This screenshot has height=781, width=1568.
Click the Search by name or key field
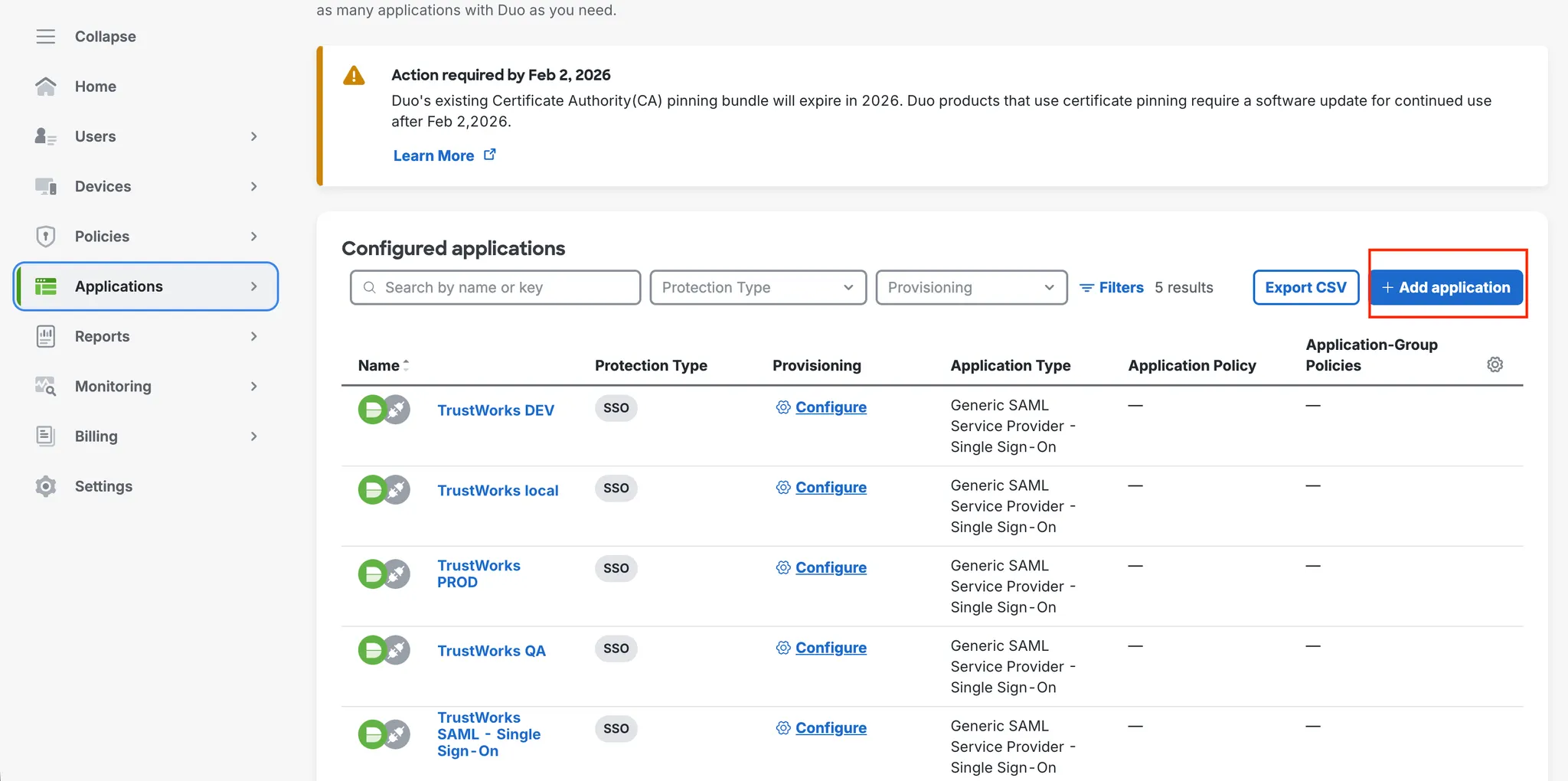[495, 287]
